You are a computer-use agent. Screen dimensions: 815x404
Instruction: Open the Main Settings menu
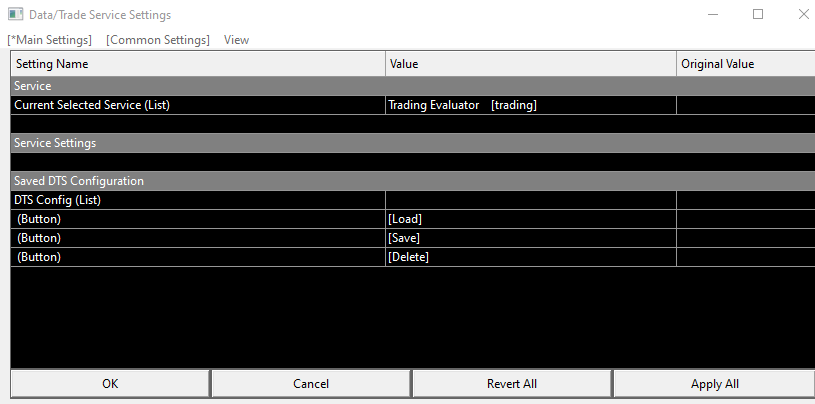pos(50,40)
